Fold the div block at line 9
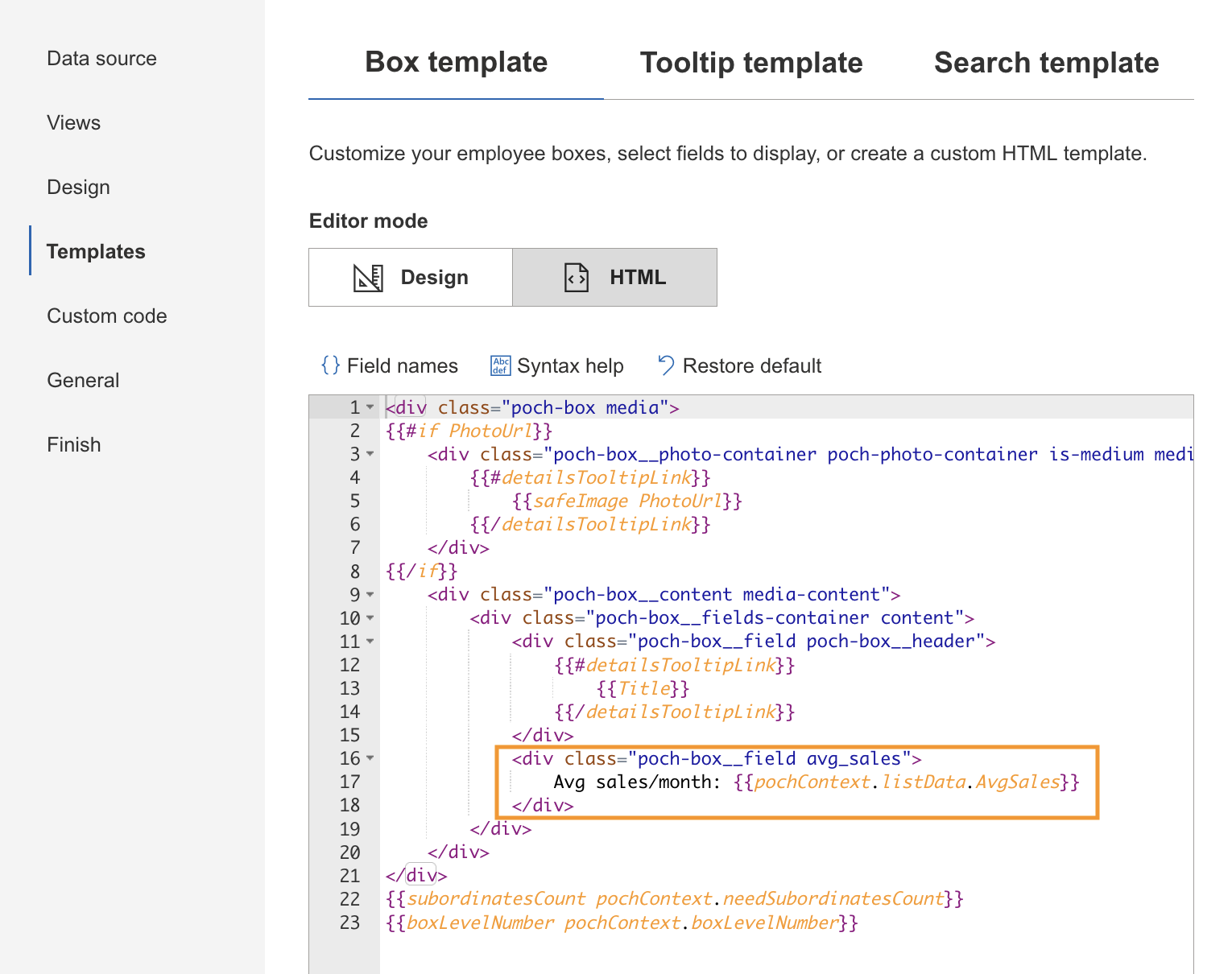This screenshot has height=974, width=1232. tap(370, 595)
